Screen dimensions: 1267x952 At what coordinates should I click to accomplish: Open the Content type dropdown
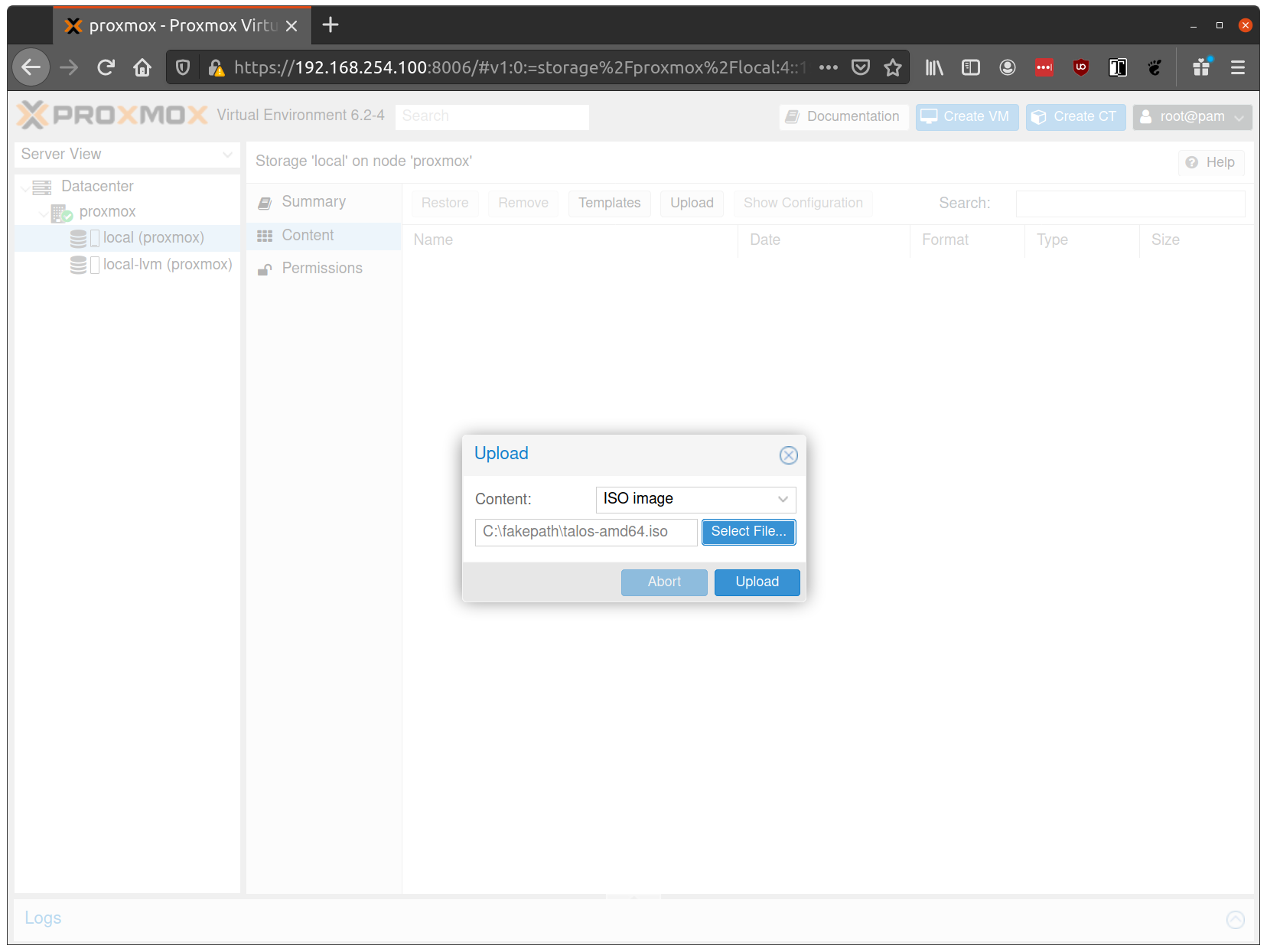point(782,499)
